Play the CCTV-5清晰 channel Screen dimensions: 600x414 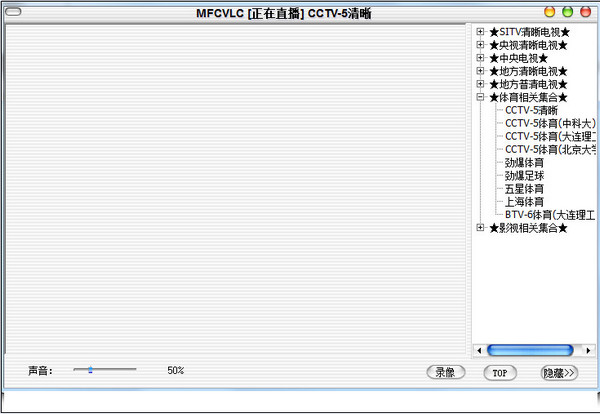click(x=531, y=110)
